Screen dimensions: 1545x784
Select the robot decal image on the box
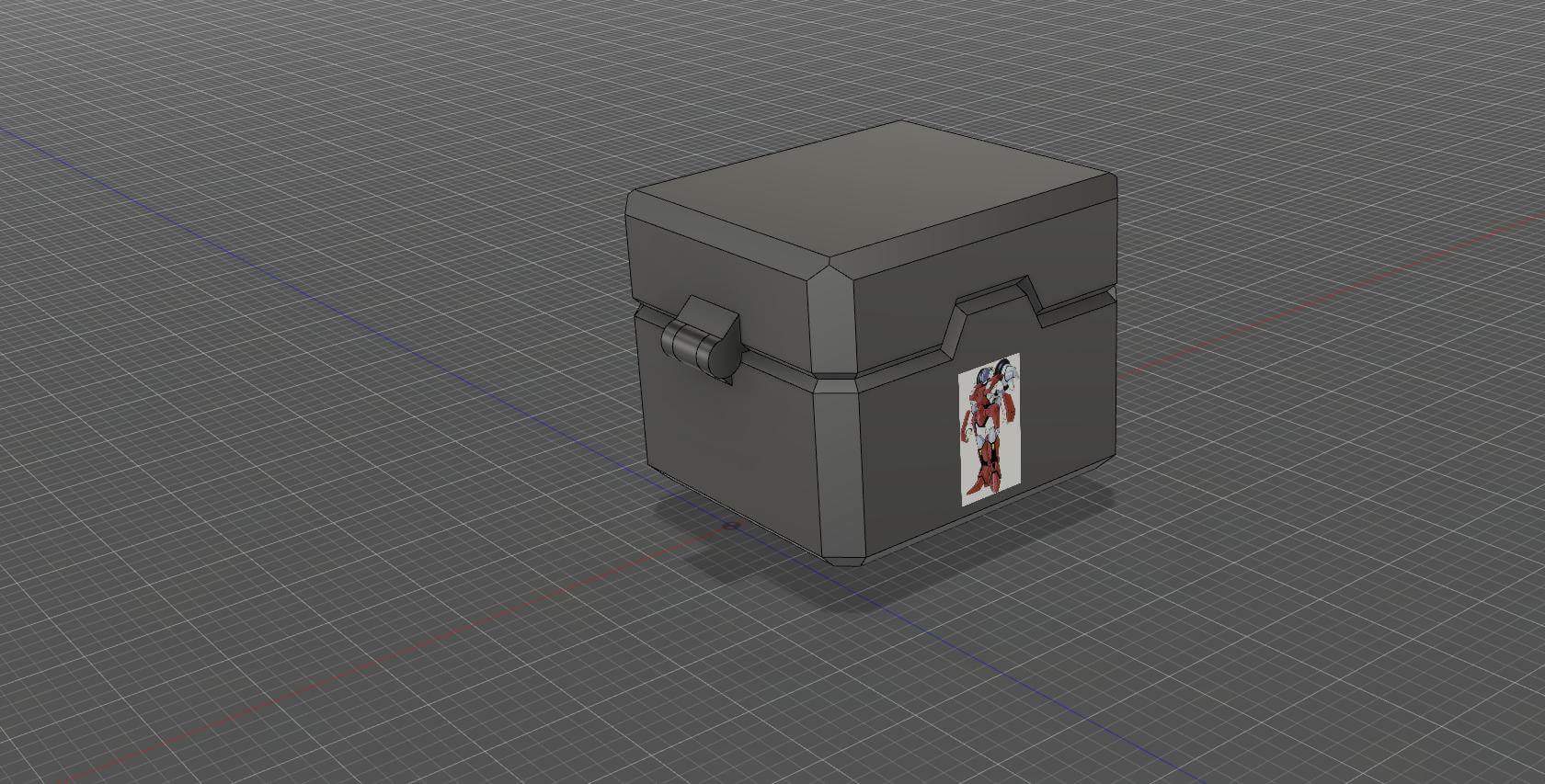click(990, 430)
